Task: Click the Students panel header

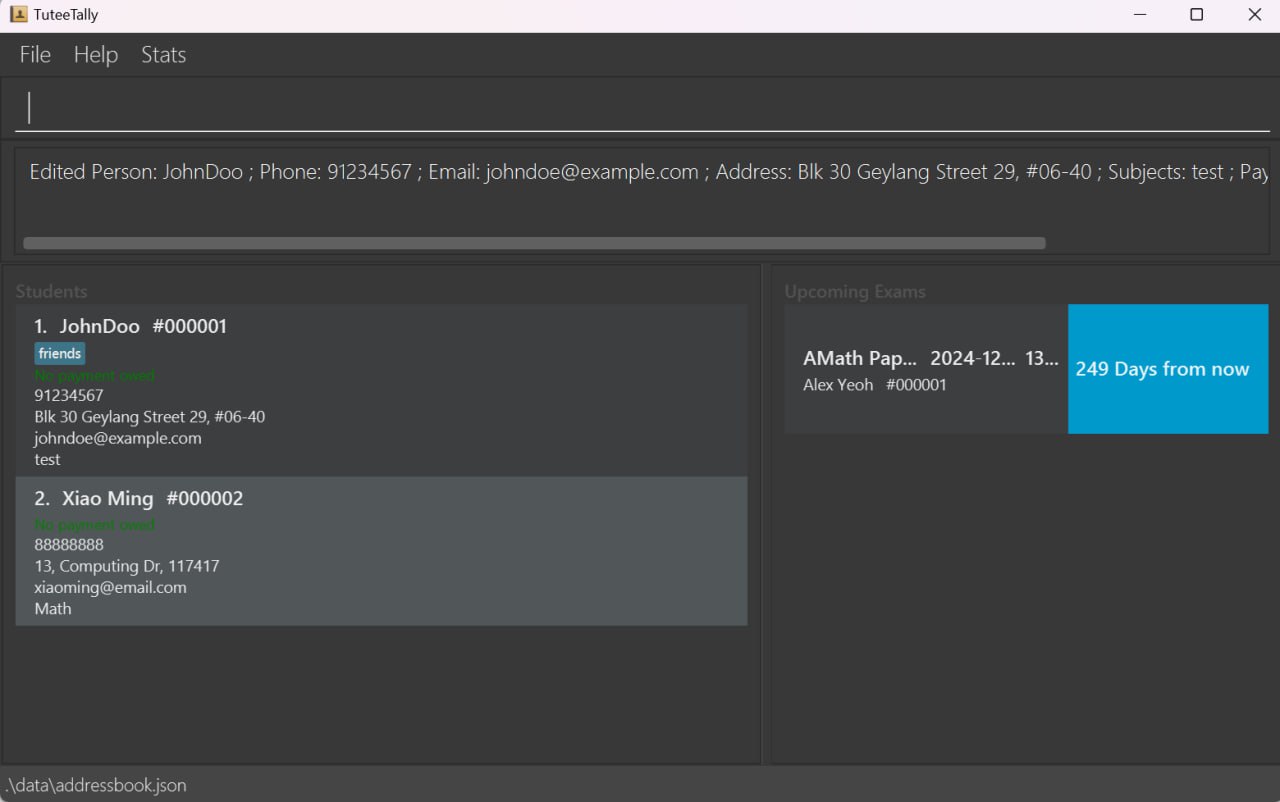Action: point(52,292)
